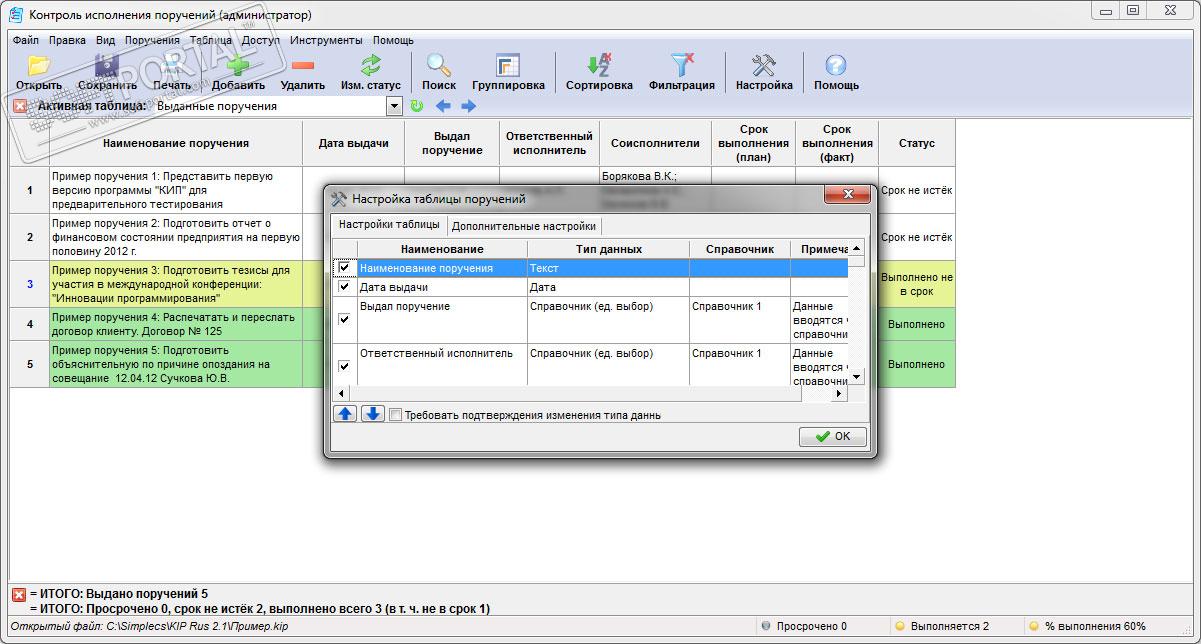This screenshot has height=644, width=1201.
Task: Click row number 1 header cell
Action: tap(30, 190)
